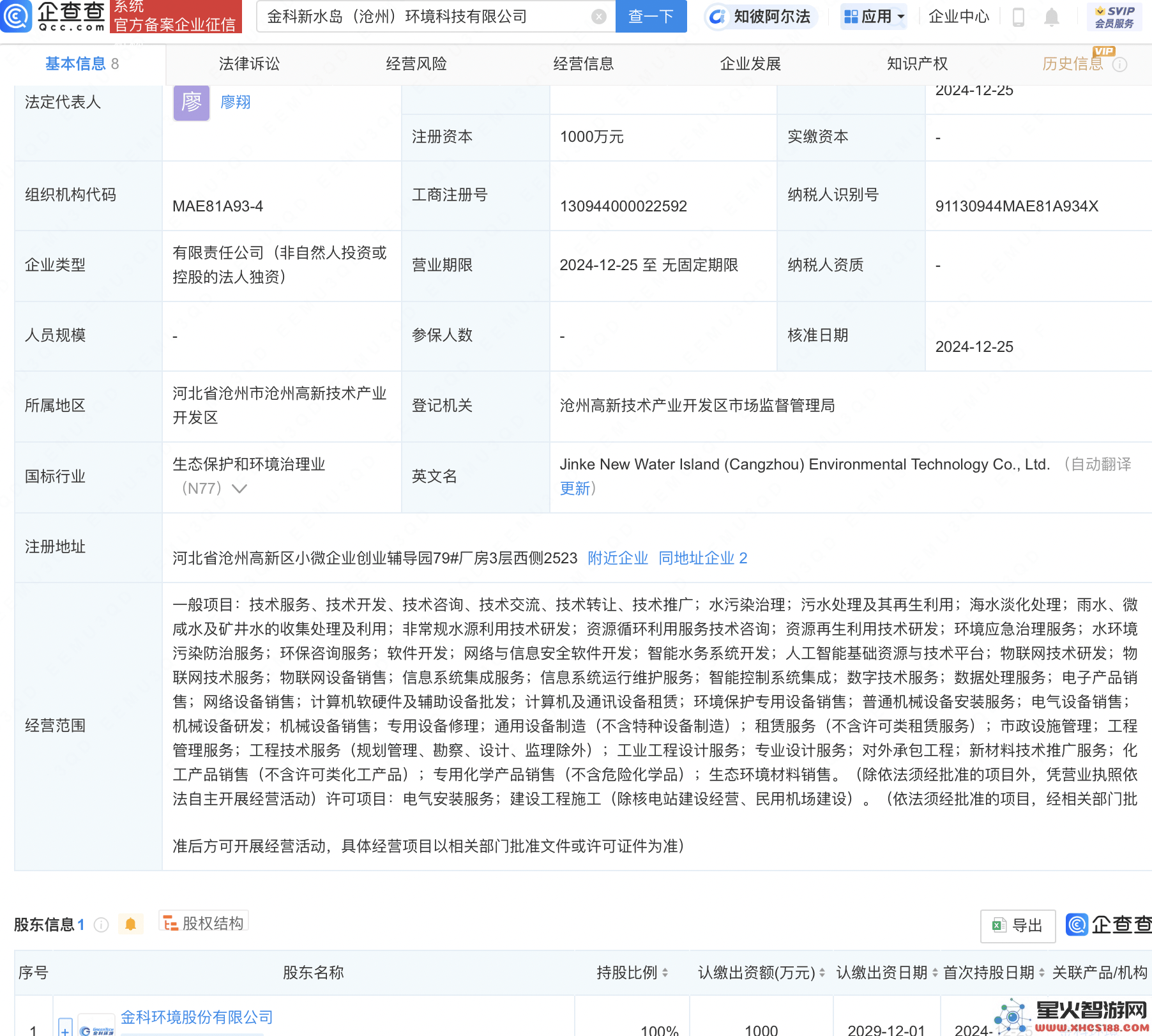Open 附近企业 link
This screenshot has height=1036, width=1152.
[618, 558]
